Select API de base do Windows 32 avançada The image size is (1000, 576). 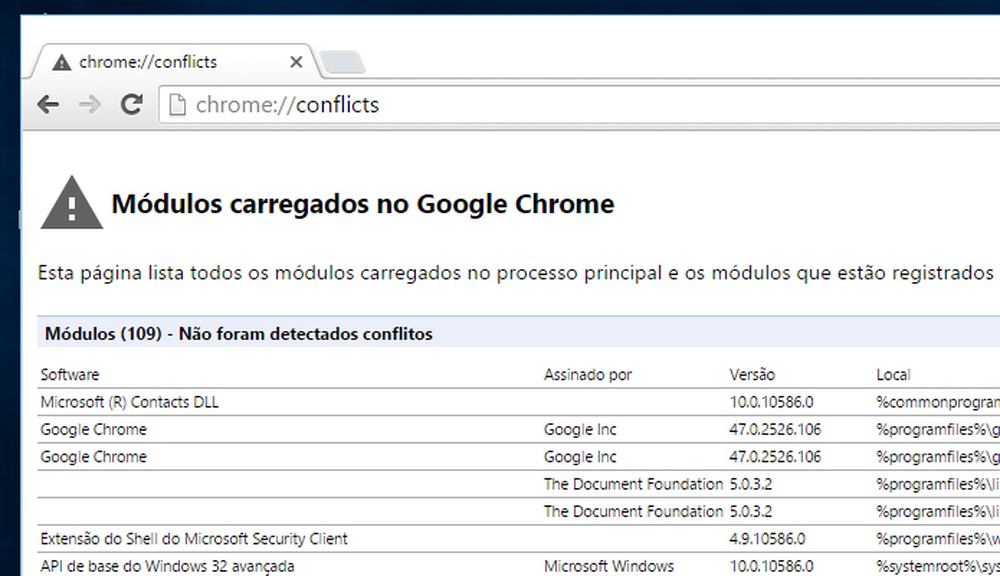pos(167,566)
